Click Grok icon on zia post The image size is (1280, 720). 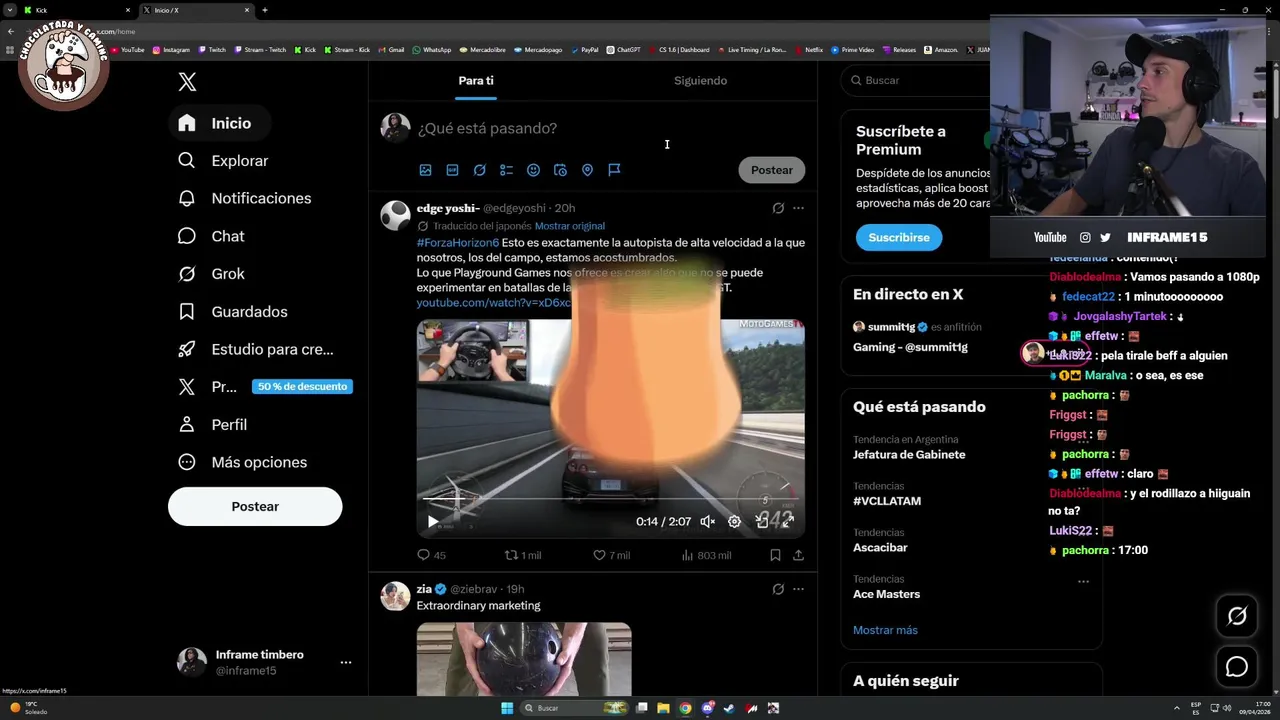778,589
